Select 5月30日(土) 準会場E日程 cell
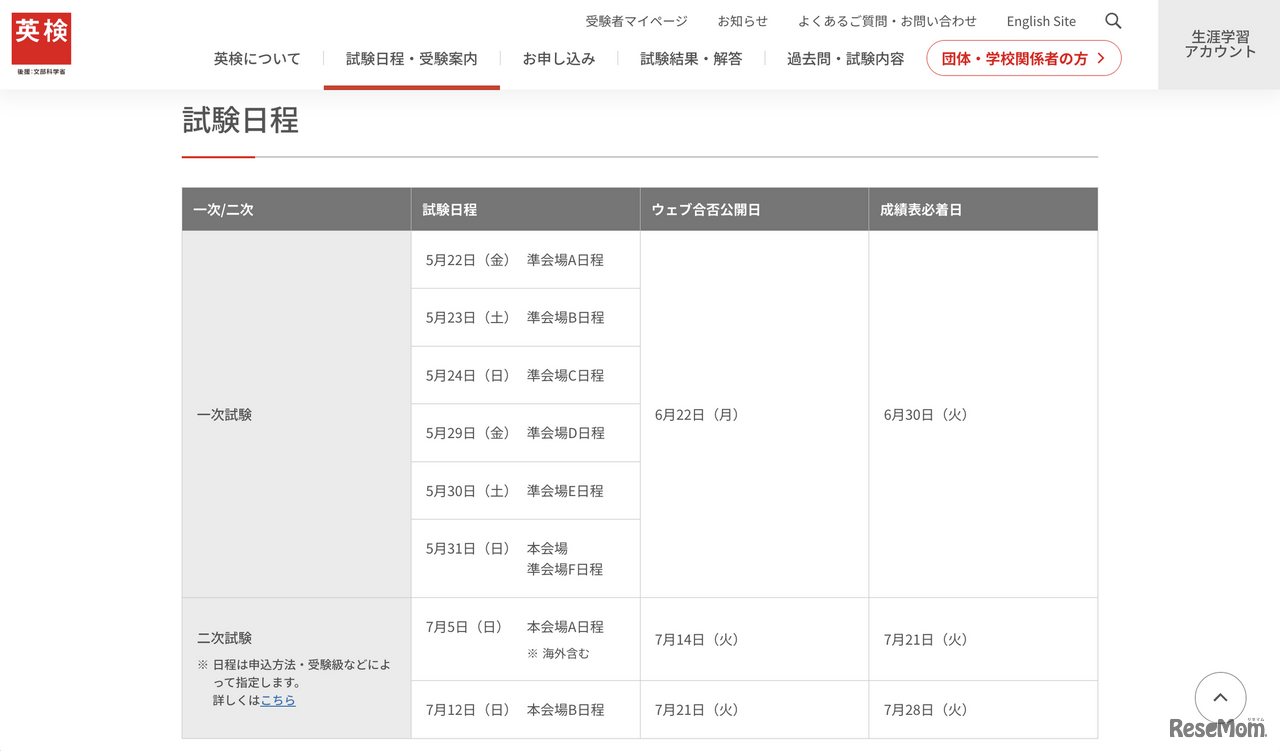1280x751 pixels. 525,491
